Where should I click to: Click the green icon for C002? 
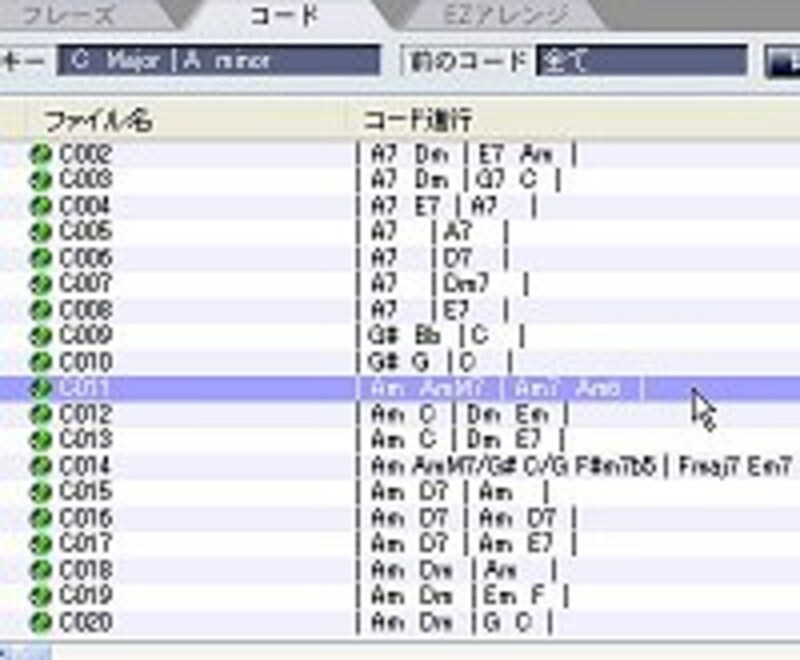coord(40,154)
